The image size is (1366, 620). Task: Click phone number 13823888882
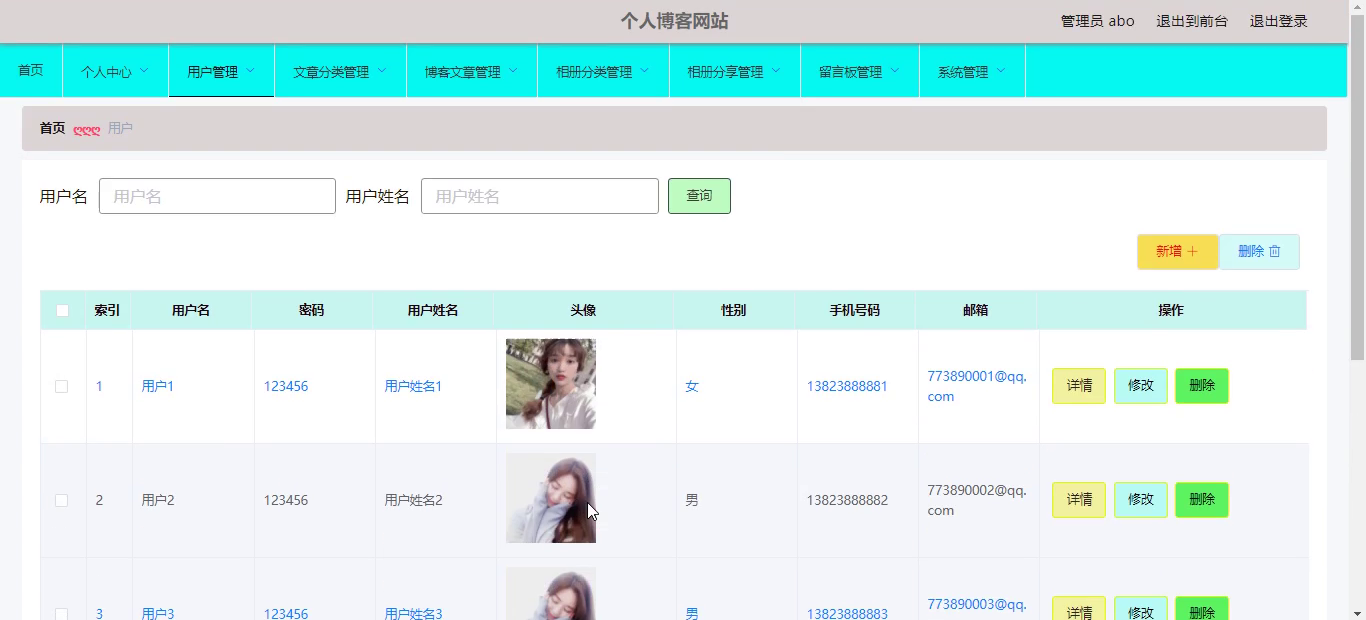tap(847, 500)
